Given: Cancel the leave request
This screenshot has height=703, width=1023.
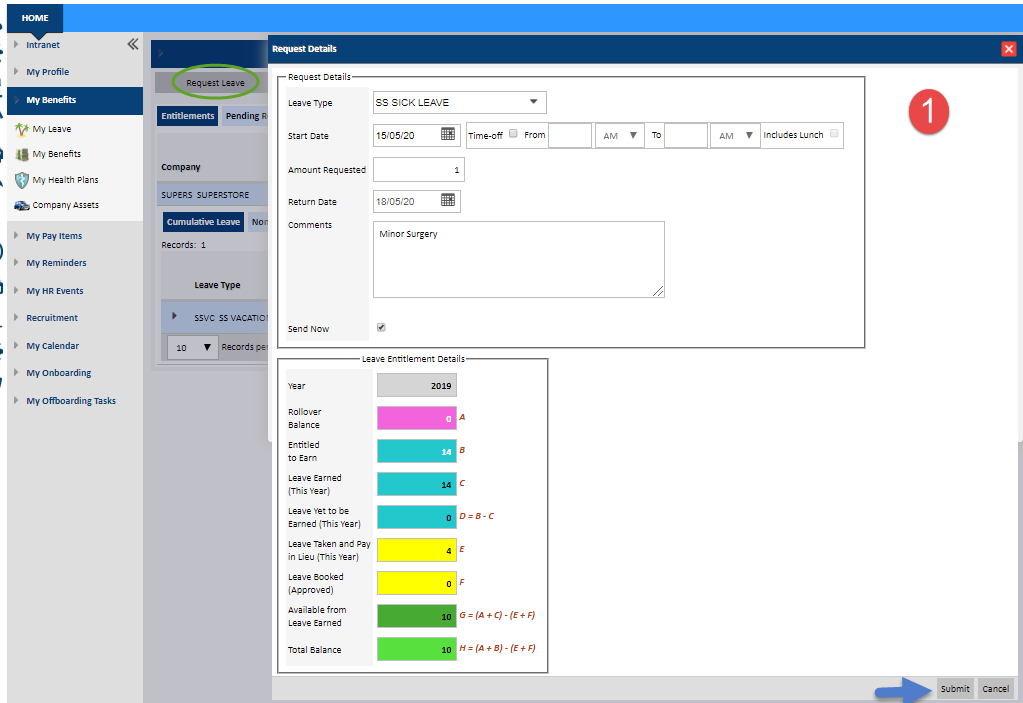Looking at the screenshot, I should coord(996,689).
